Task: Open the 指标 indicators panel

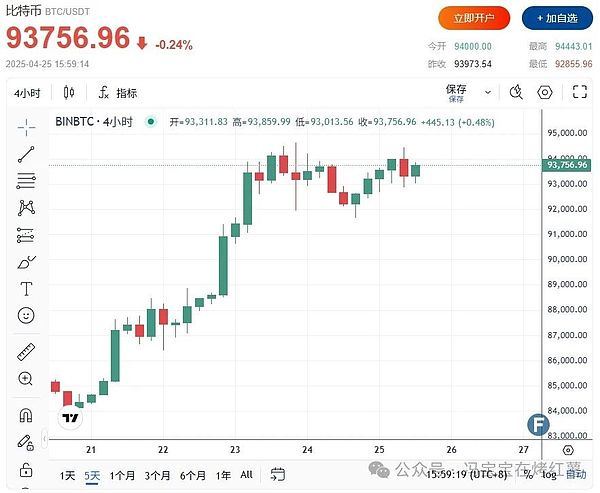Action: 118,93
